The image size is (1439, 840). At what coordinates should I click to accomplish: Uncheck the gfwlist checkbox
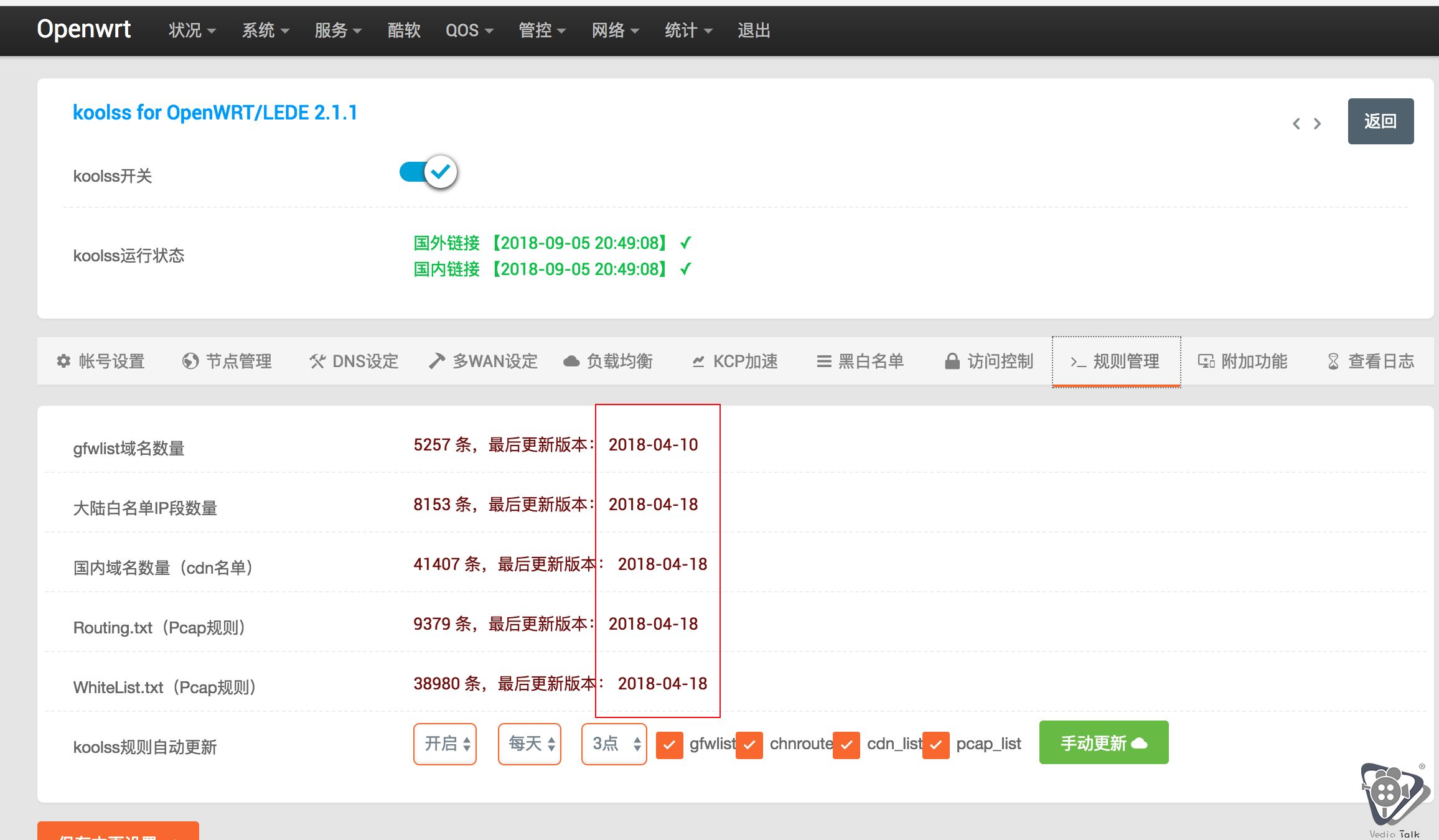click(670, 745)
